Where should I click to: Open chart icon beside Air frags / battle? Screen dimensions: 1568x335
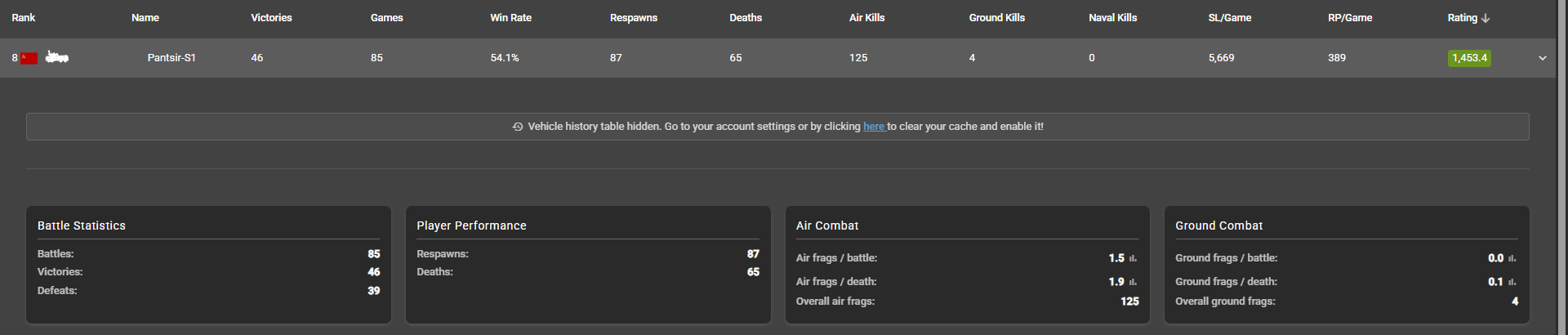click(x=1133, y=258)
